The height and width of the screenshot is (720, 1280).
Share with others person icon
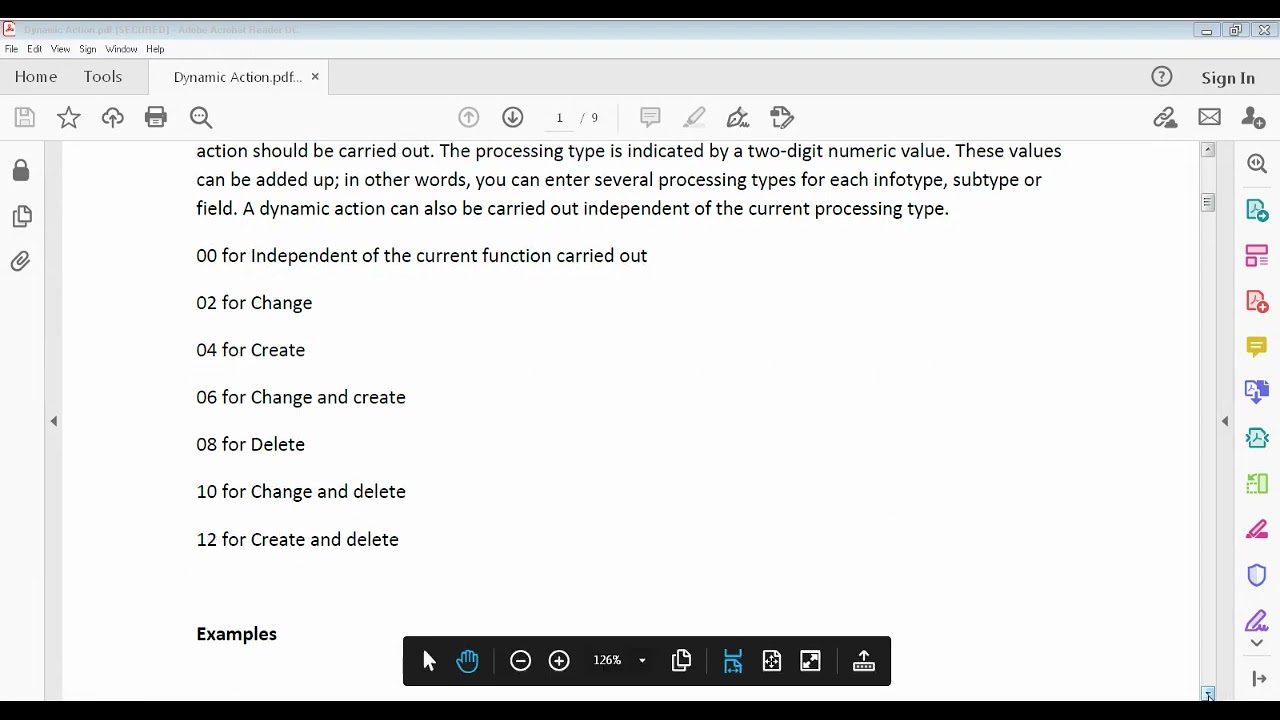pyautogui.click(x=1253, y=117)
